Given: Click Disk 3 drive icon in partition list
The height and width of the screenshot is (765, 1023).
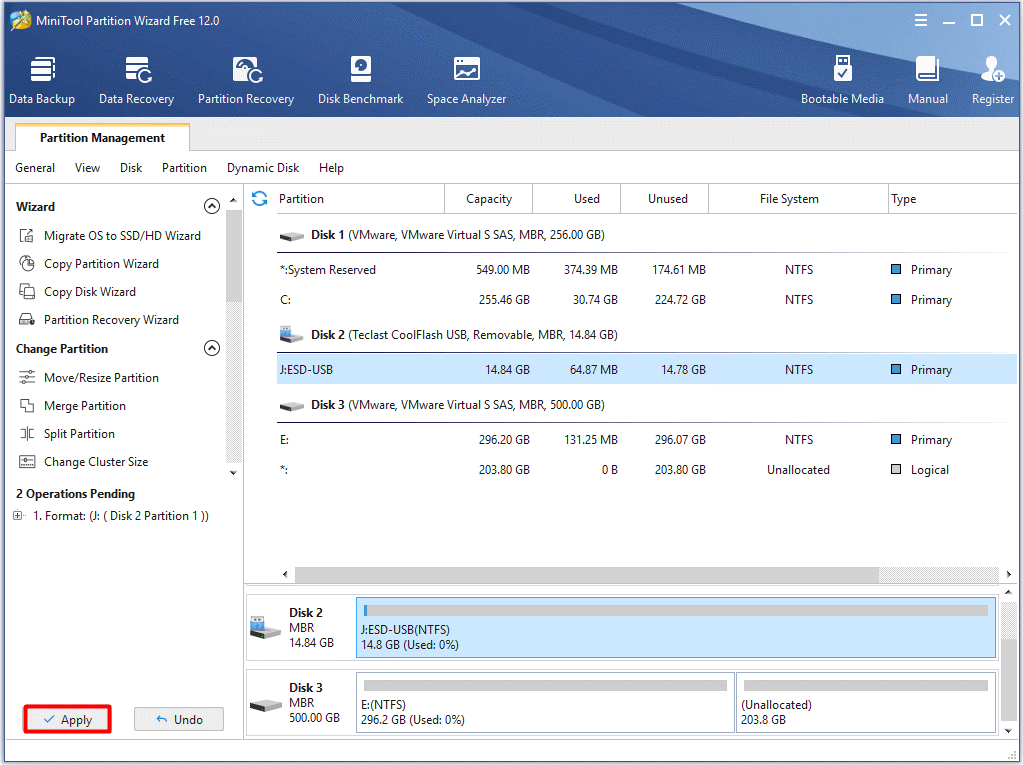Looking at the screenshot, I should tap(292, 406).
